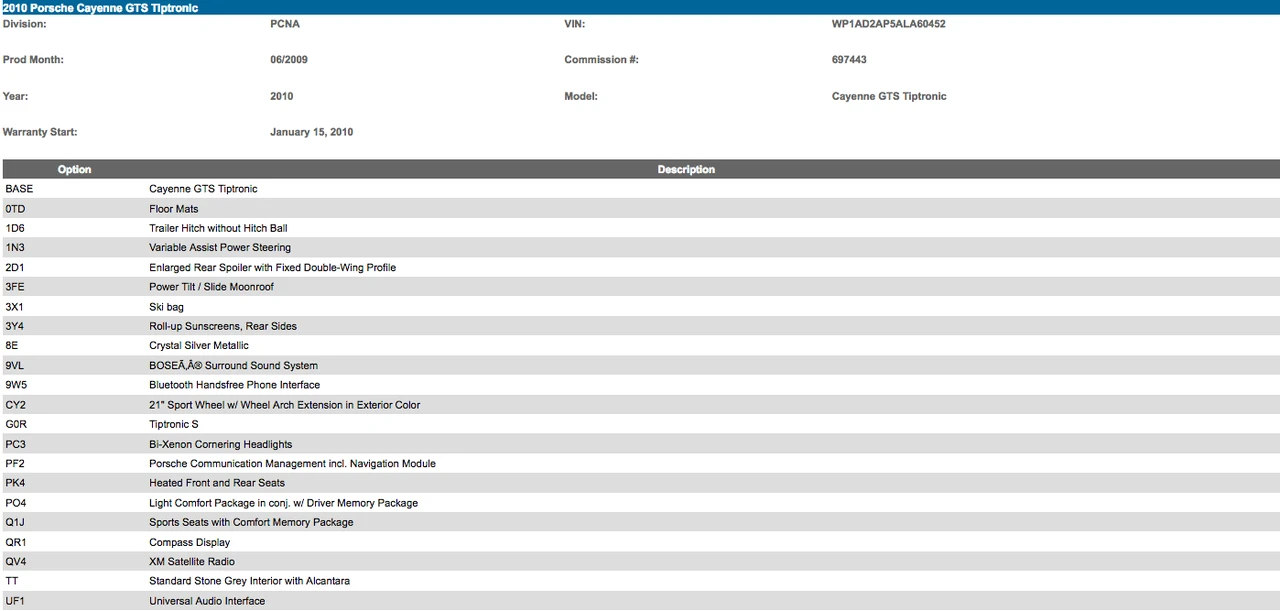This screenshot has width=1280, height=611.
Task: Click option code PO4
Action: pyautogui.click(x=16, y=503)
